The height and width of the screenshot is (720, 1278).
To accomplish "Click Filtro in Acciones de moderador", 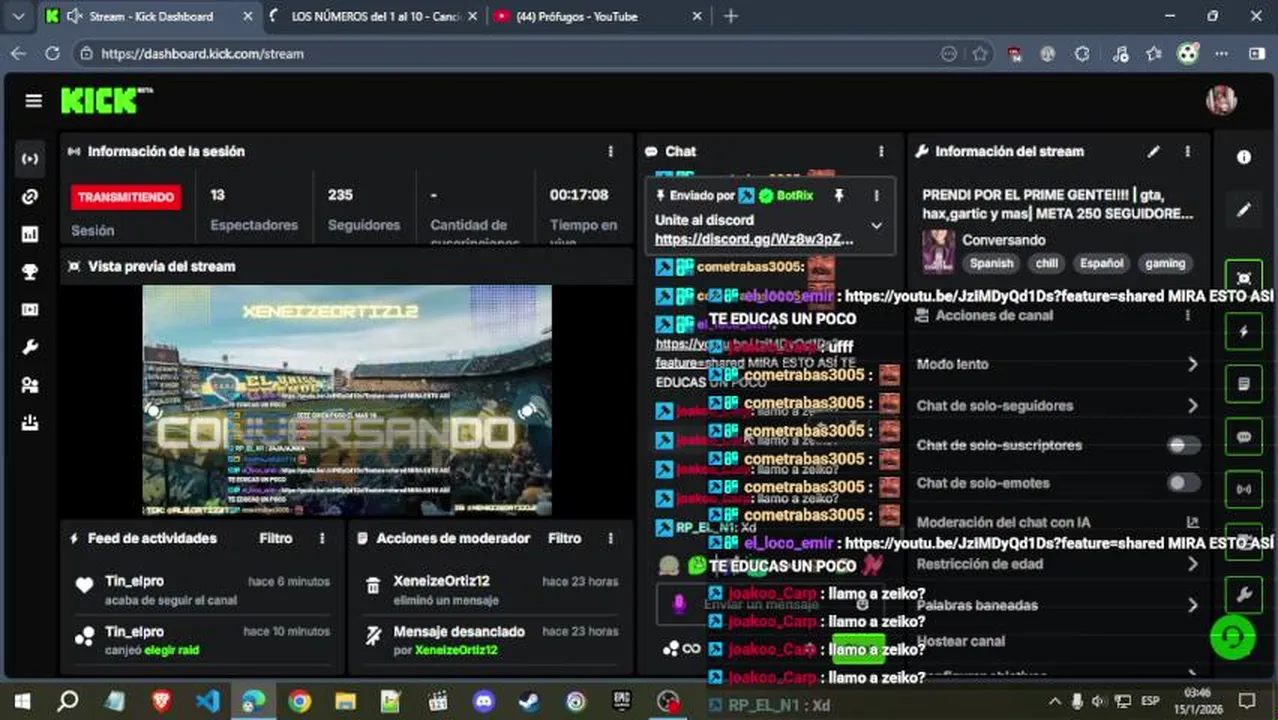I will tap(565, 538).
